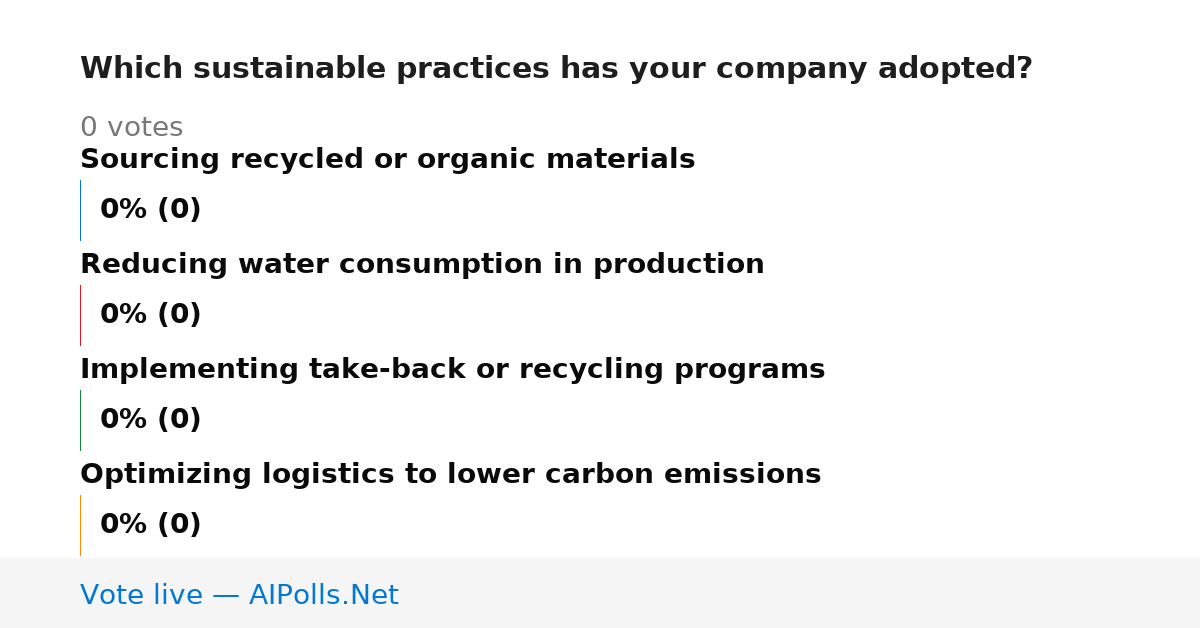This screenshot has height=628, width=1200.
Task: Choose Sourcing recycled or organic materials option
Action: [387, 159]
